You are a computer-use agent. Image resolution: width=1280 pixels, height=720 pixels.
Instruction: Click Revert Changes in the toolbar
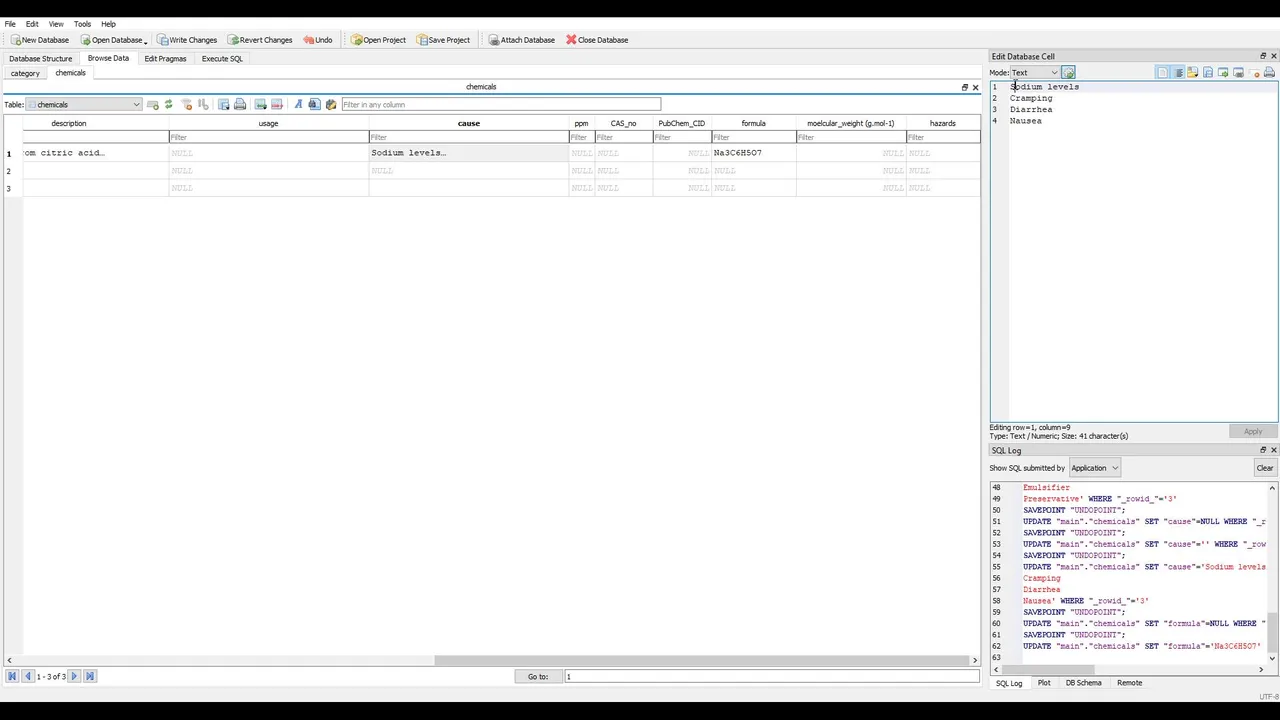(260, 40)
